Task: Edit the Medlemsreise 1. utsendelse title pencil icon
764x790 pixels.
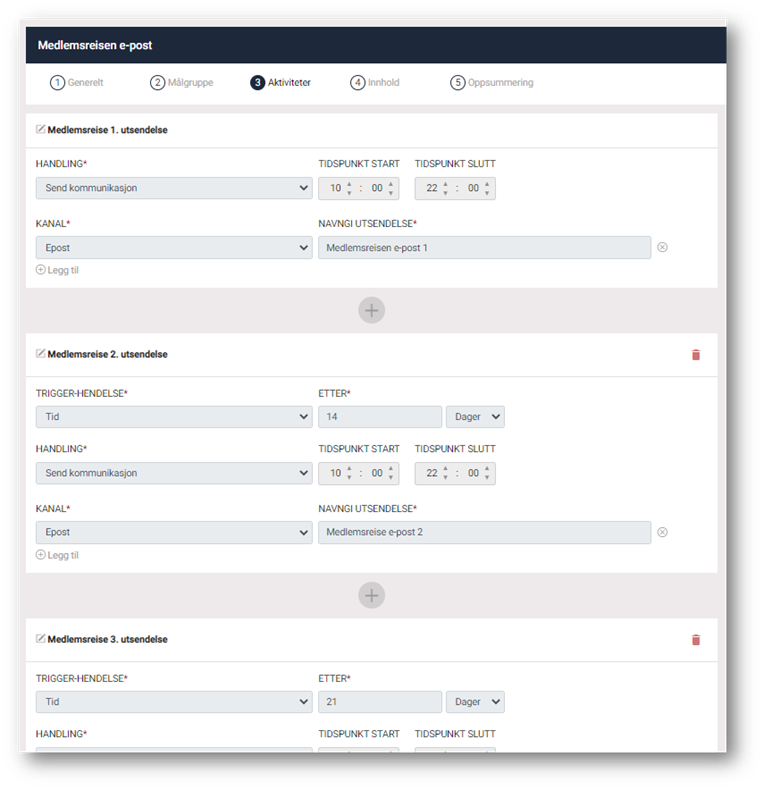Action: click(40, 129)
